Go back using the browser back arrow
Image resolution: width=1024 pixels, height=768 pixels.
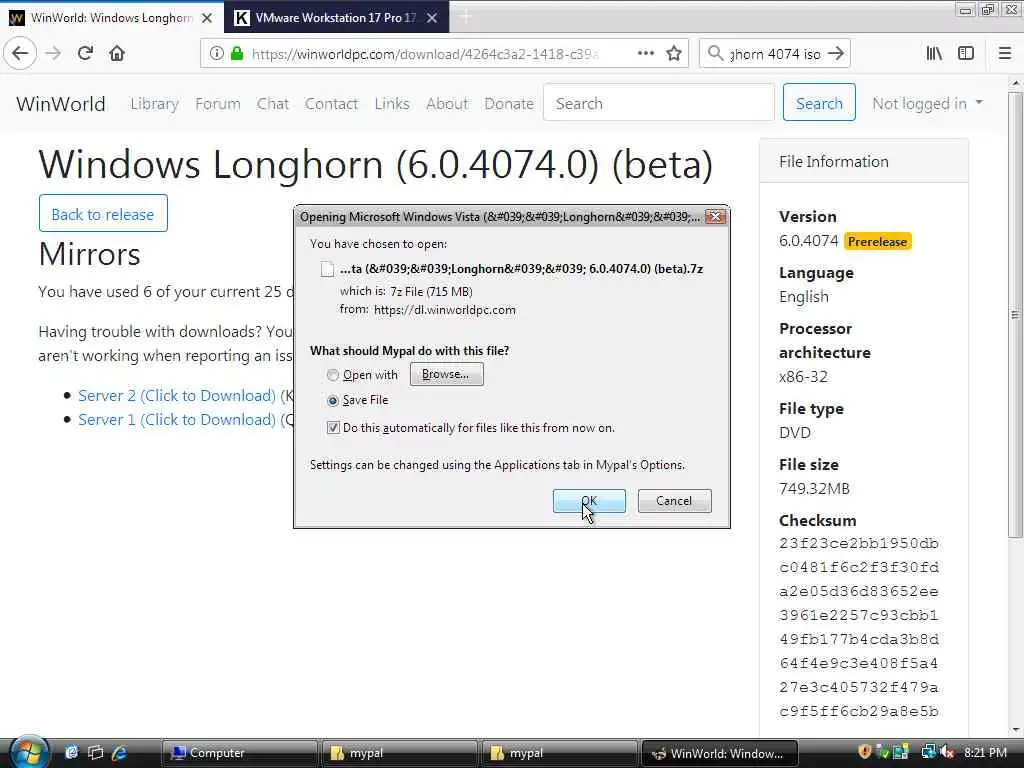20,54
